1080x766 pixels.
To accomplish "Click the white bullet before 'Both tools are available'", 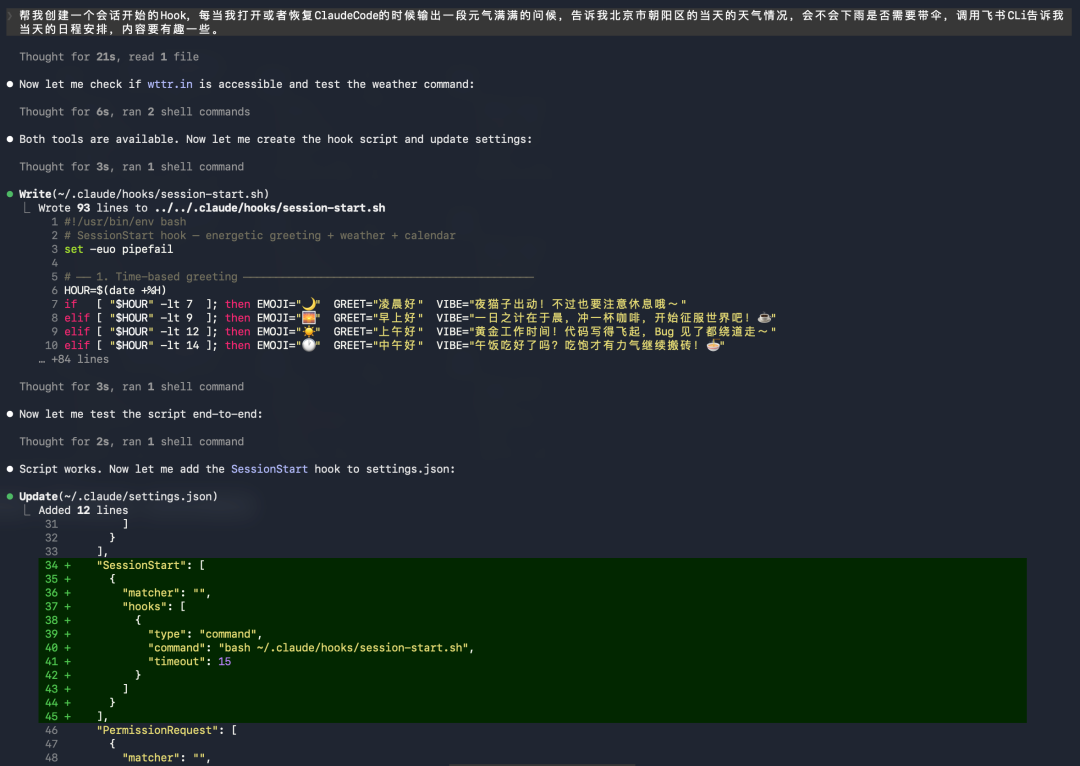I will click(10, 139).
